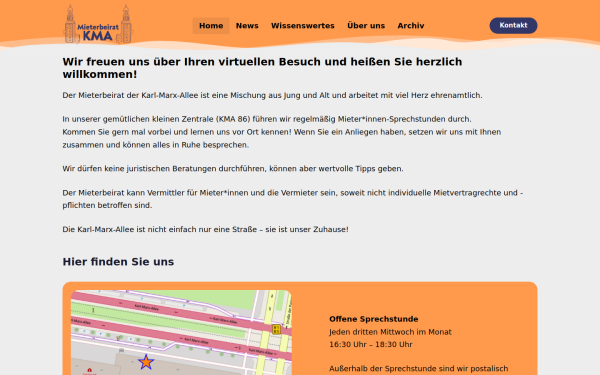This screenshot has width=600, height=375.
Task: Open the Home menu item
Action: point(211,26)
